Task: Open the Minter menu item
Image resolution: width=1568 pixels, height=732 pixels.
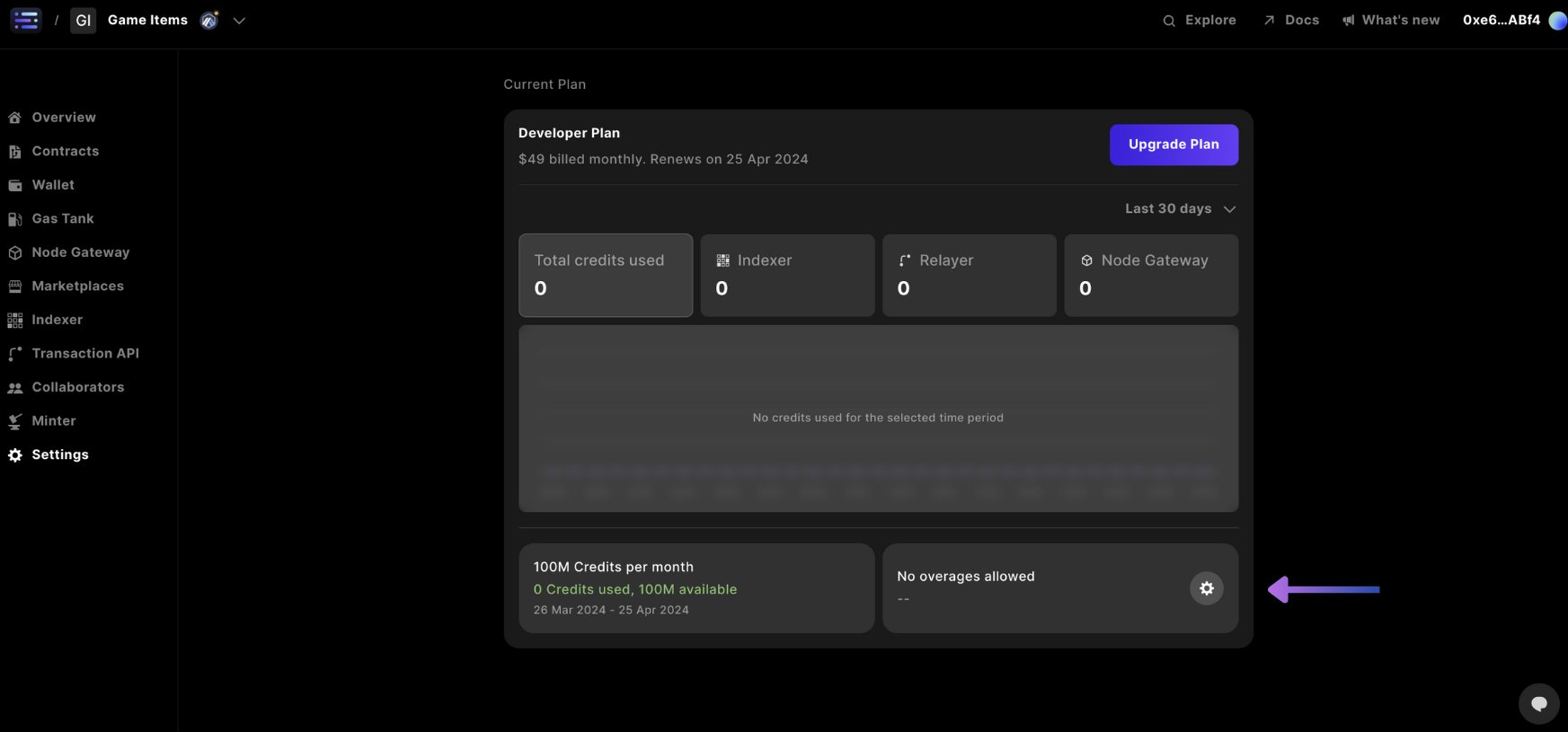Action: coord(54,420)
